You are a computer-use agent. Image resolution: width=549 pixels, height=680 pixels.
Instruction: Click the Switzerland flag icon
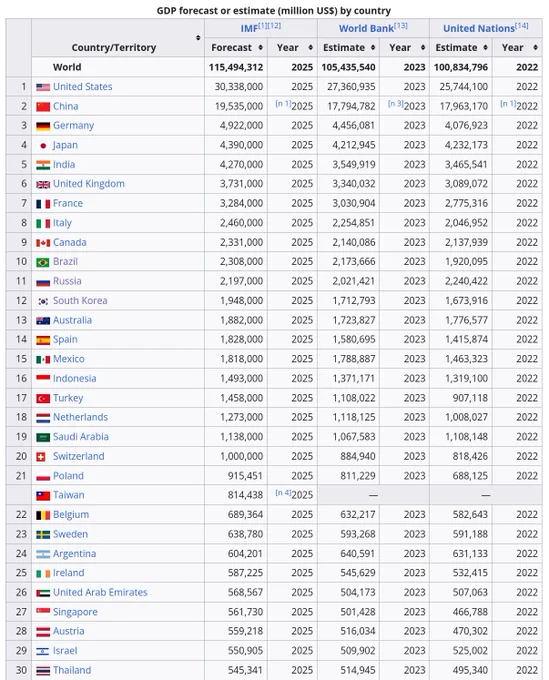(41, 457)
